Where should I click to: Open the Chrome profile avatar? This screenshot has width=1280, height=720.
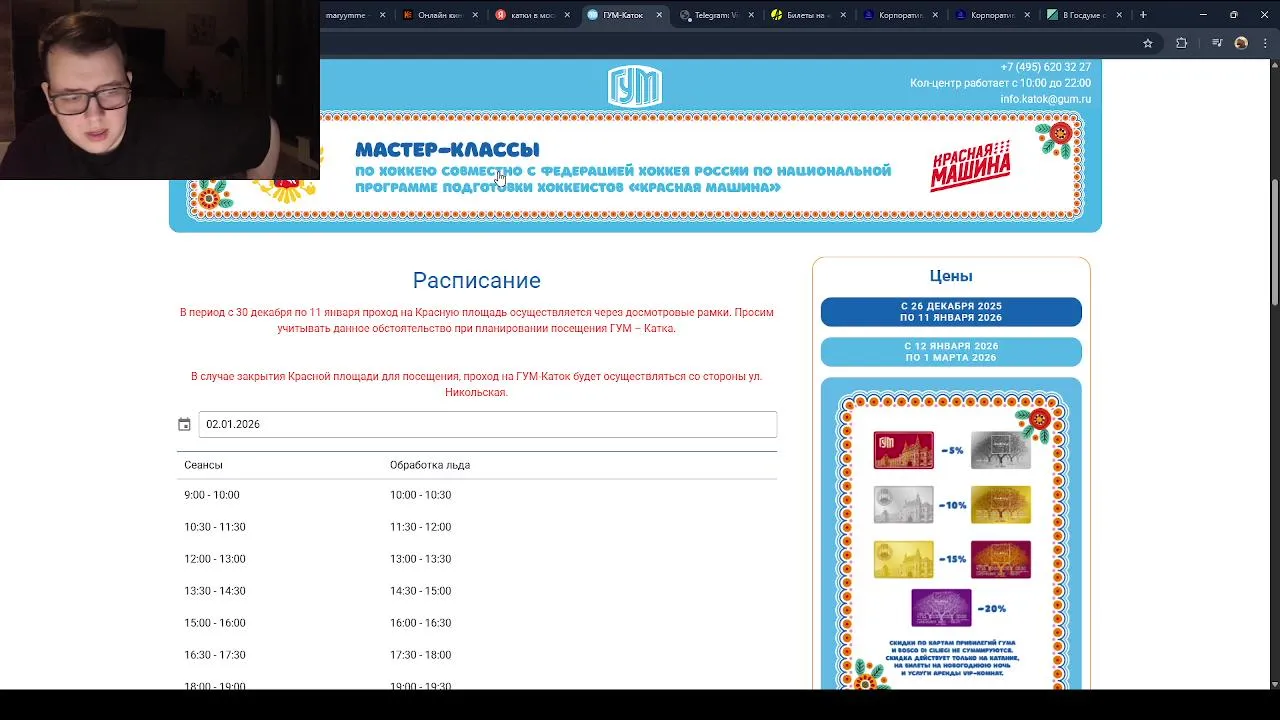point(1241,43)
